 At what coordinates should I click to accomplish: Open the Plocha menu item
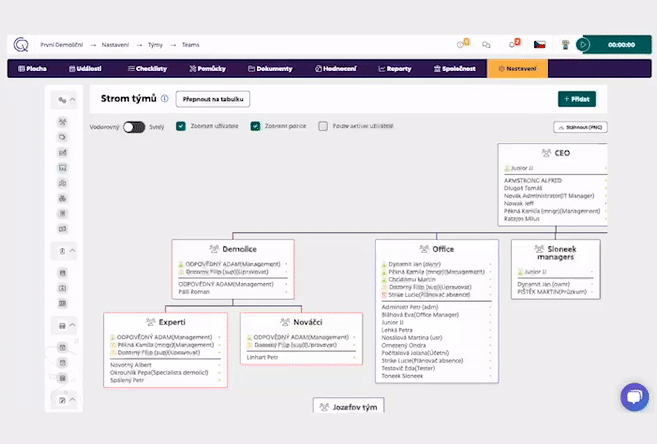(x=32, y=69)
